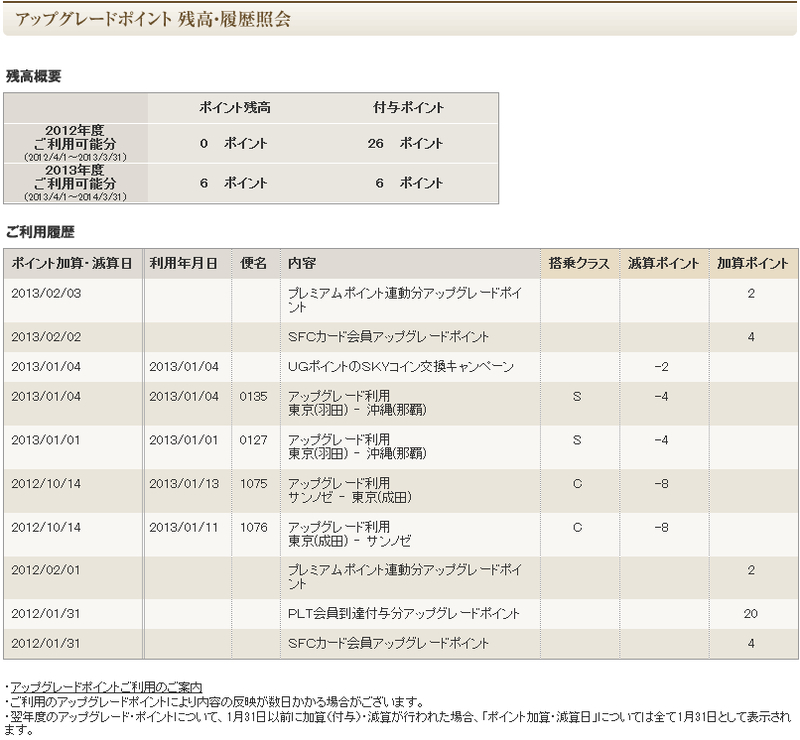Click the 搭乗クラス column header
This screenshot has height=740, width=800.
tap(579, 263)
